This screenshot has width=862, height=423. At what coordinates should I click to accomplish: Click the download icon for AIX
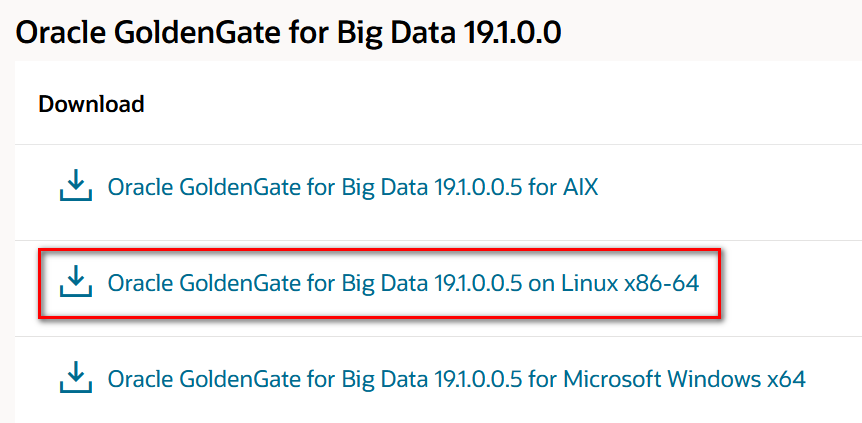click(x=76, y=185)
